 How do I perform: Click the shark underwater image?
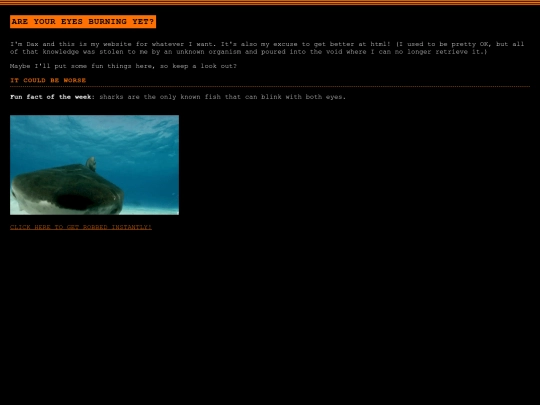94,165
